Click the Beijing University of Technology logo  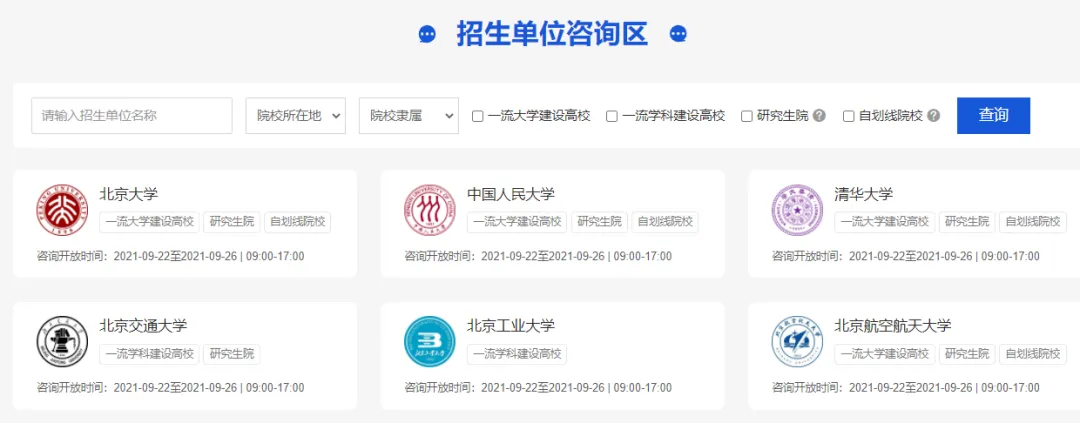(430, 342)
